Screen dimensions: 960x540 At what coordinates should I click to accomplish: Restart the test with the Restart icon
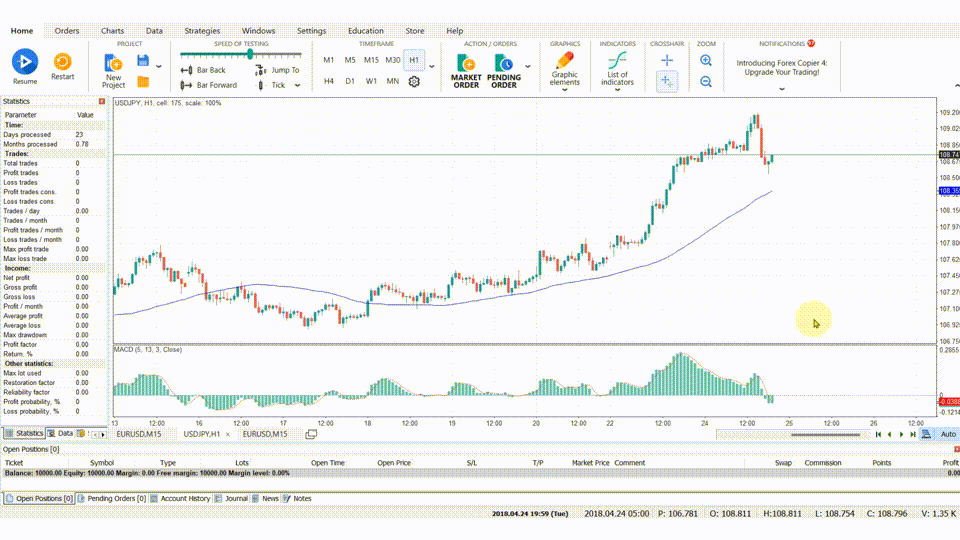coord(63,63)
